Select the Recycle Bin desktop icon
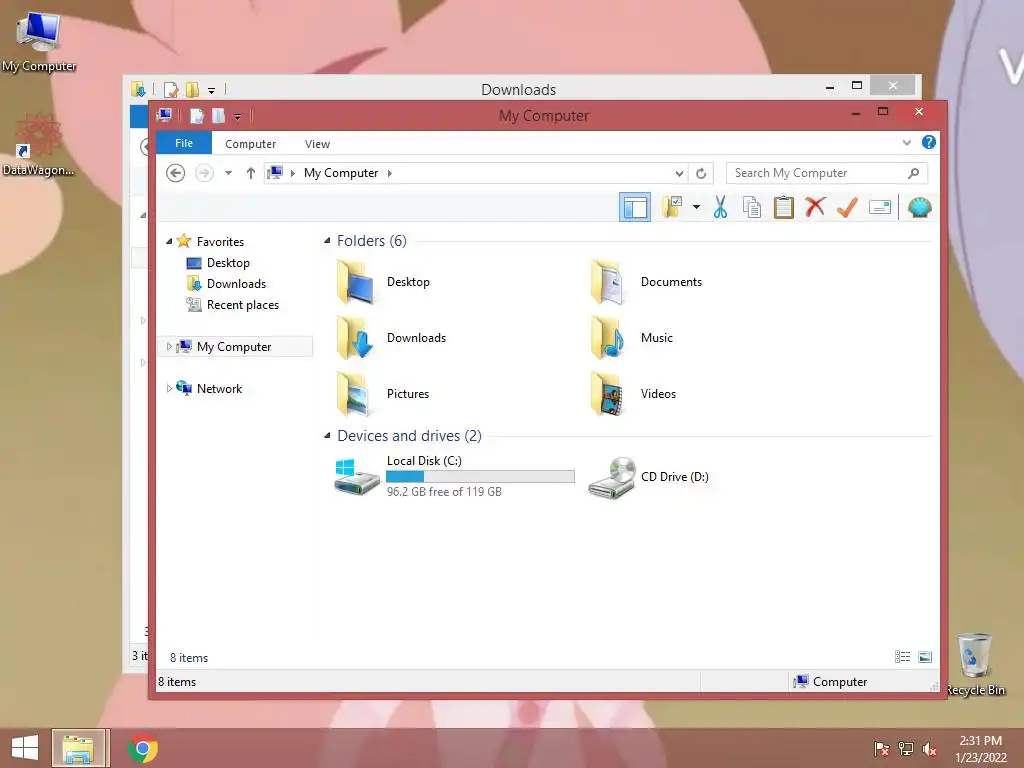The width and height of the screenshot is (1024, 768). 975,665
